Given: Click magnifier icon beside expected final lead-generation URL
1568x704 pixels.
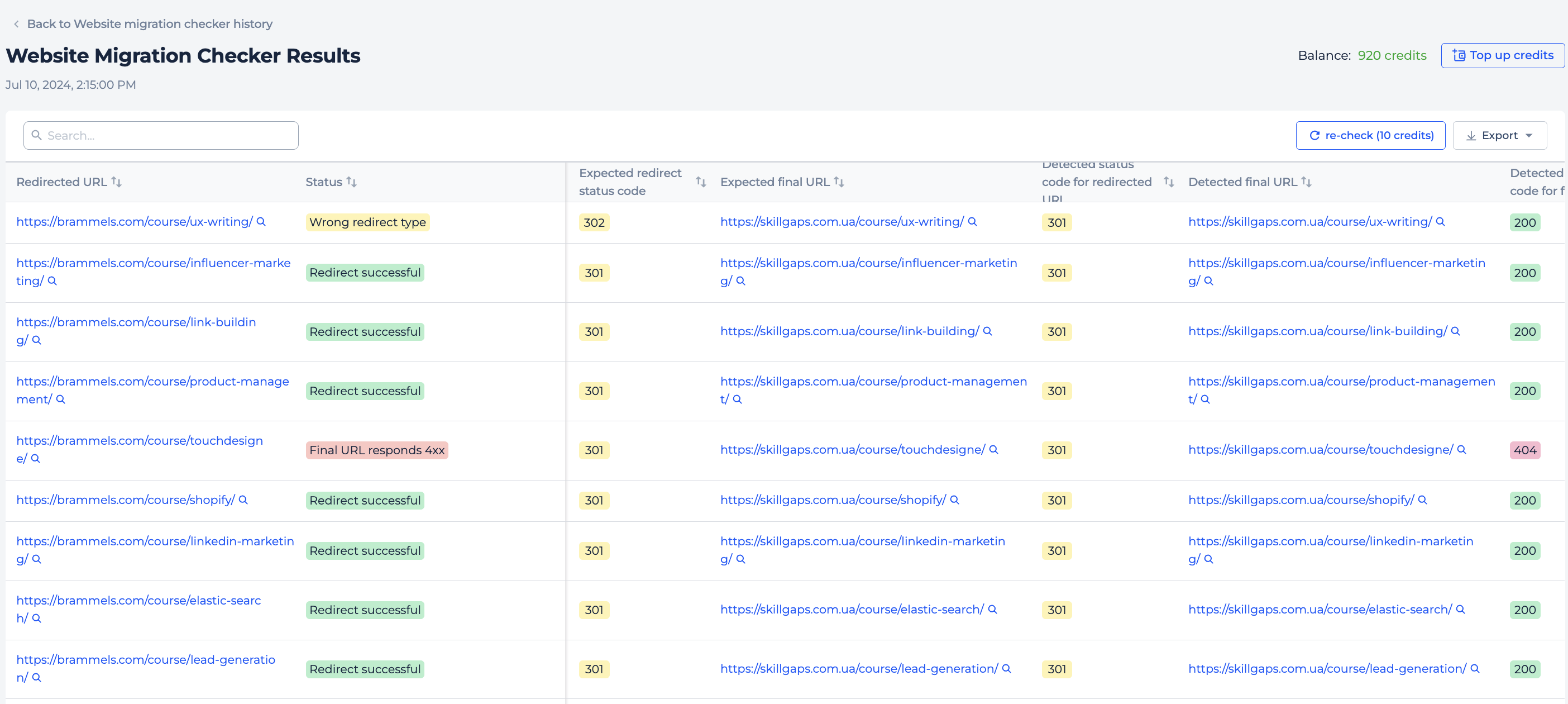Looking at the screenshot, I should [x=1007, y=668].
